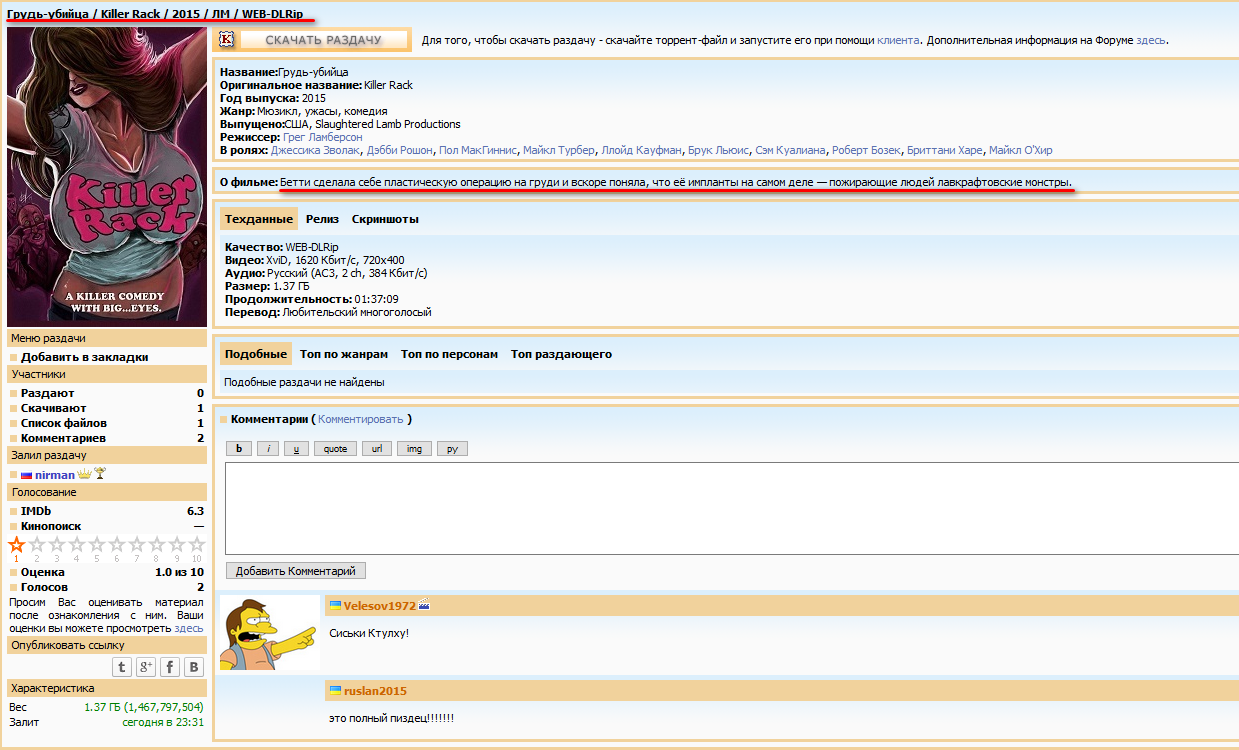This screenshot has height=750, width=1239.
Task: Open the Скачивают leechers list
Action: [54, 408]
